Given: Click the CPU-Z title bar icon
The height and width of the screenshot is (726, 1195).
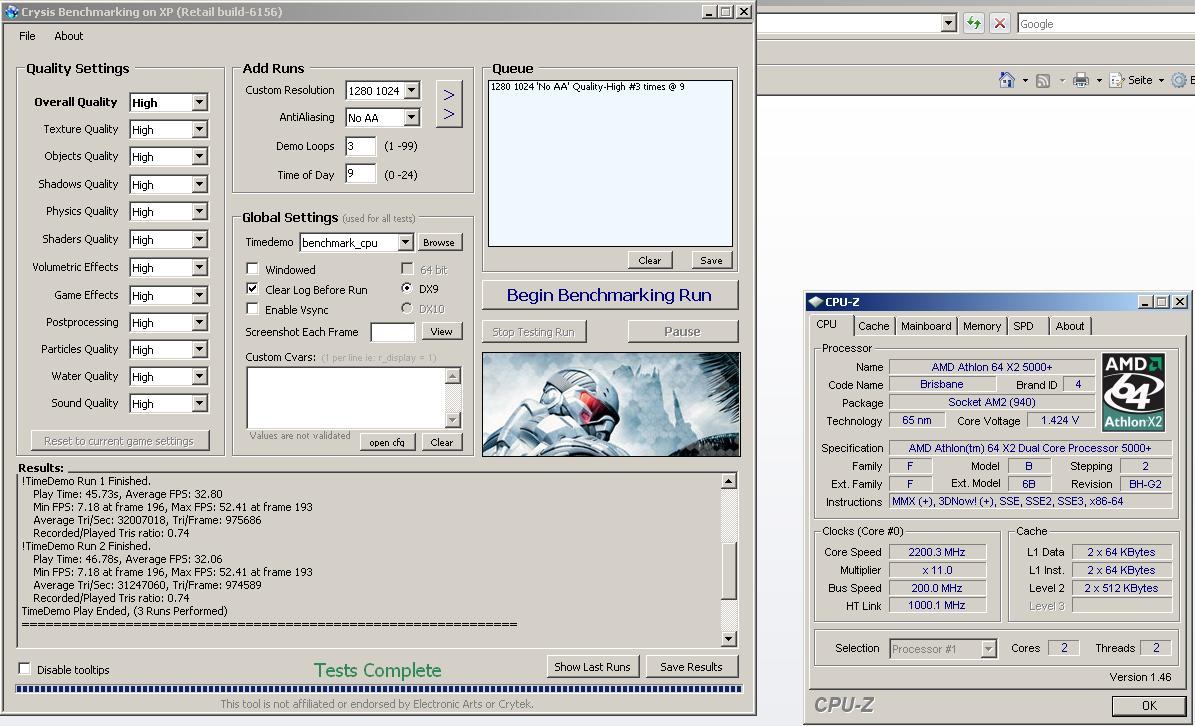Looking at the screenshot, I should (x=815, y=302).
